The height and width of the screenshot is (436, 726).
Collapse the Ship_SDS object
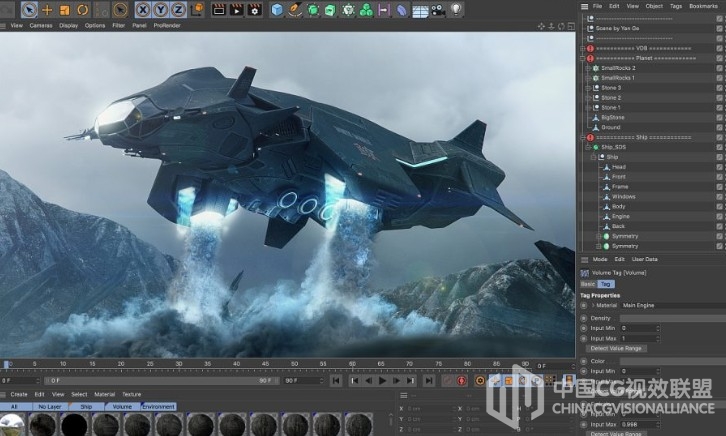(588, 147)
